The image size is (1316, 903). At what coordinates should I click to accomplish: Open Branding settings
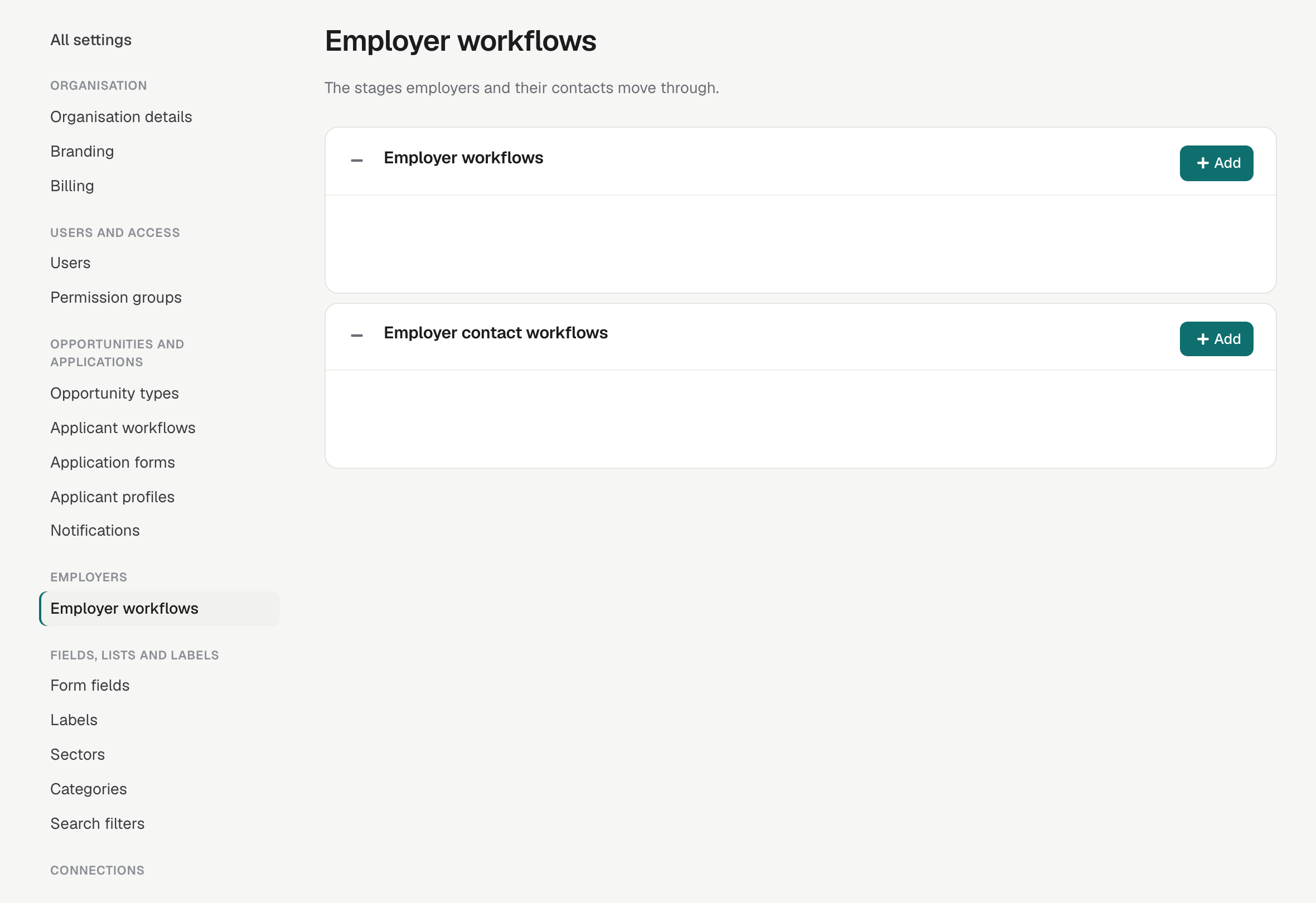click(82, 151)
